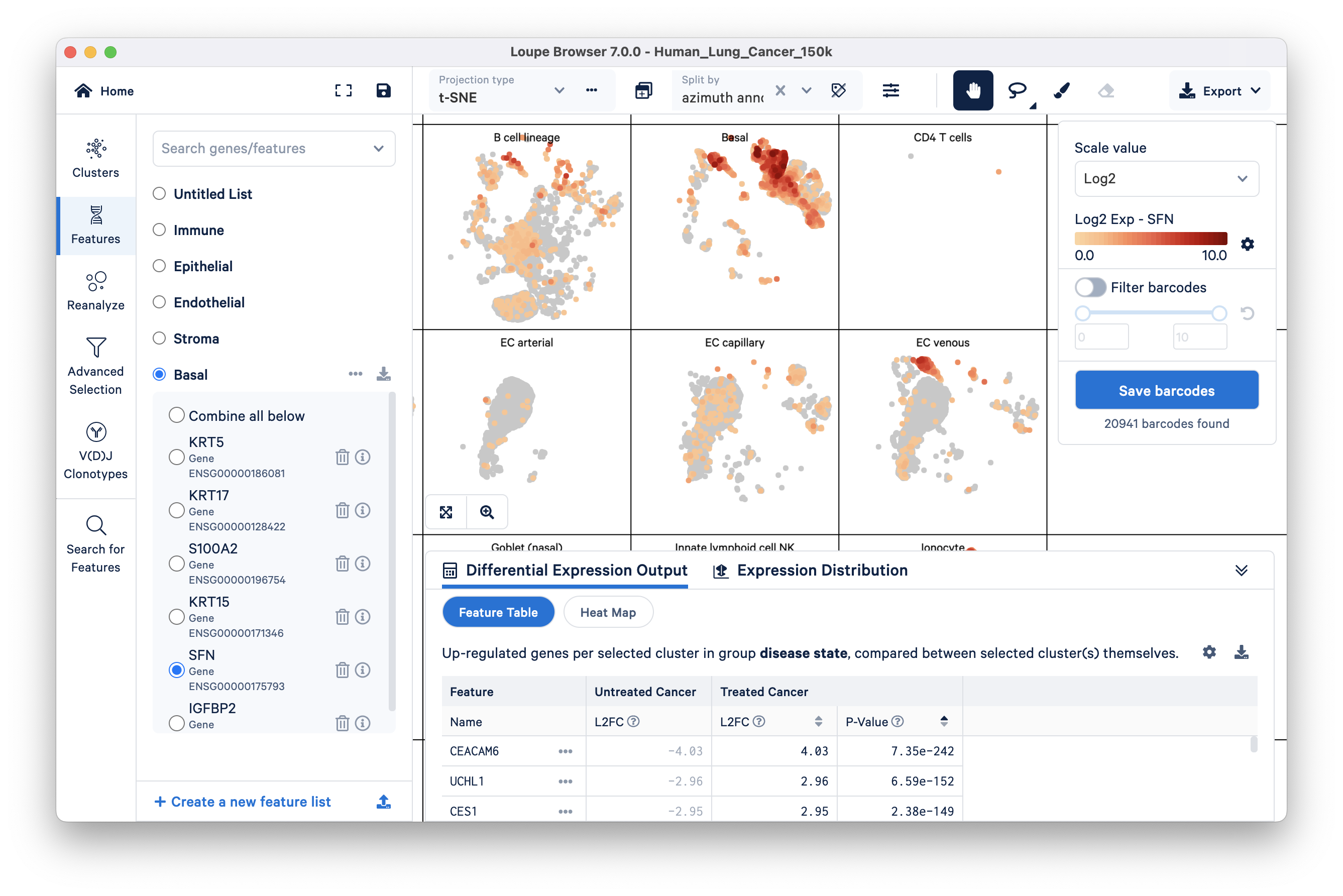Open the Reanalyze sidebar panel
The height and width of the screenshot is (896, 1343).
click(95, 291)
